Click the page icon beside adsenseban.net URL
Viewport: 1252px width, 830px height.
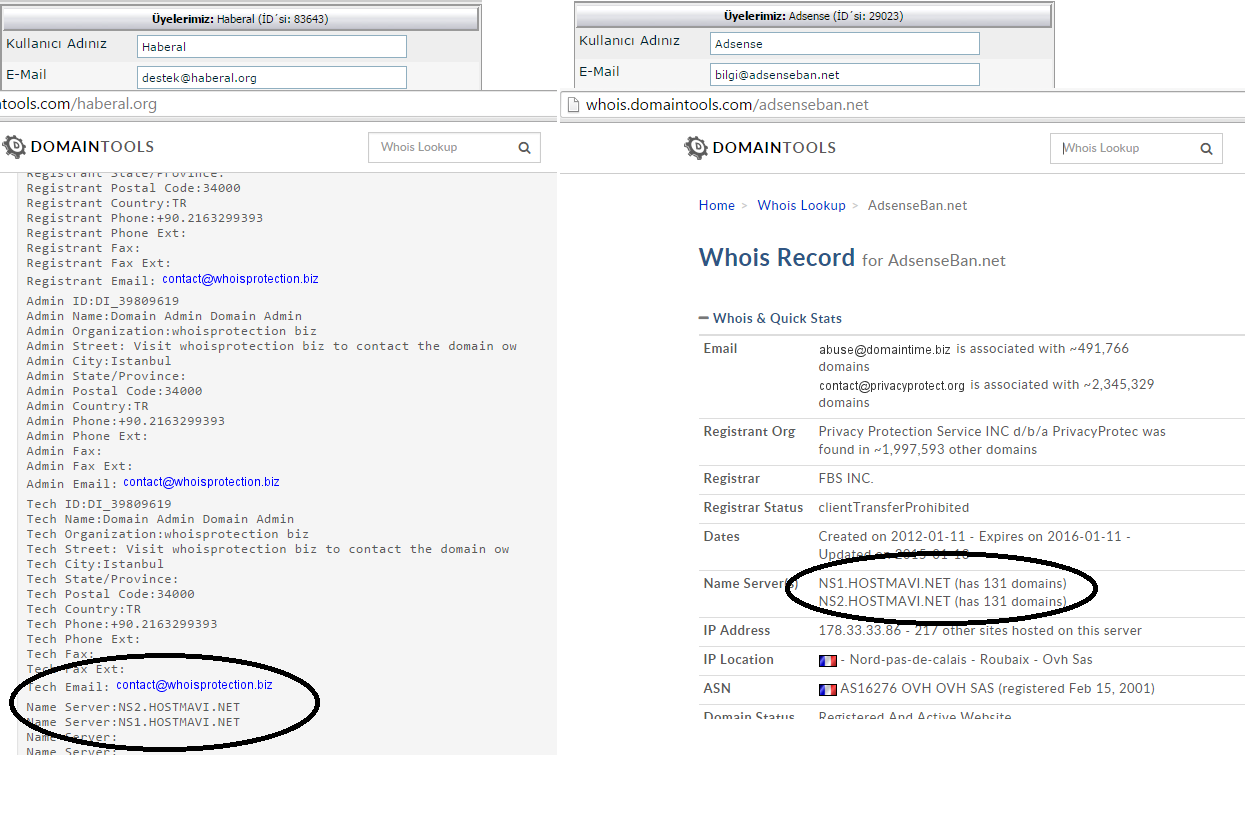[x=572, y=104]
